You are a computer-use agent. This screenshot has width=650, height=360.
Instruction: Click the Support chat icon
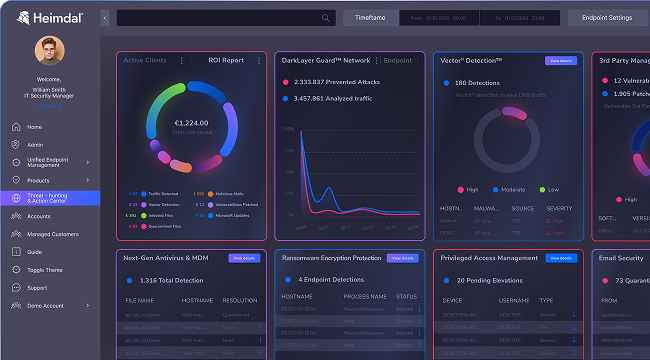pos(16,287)
